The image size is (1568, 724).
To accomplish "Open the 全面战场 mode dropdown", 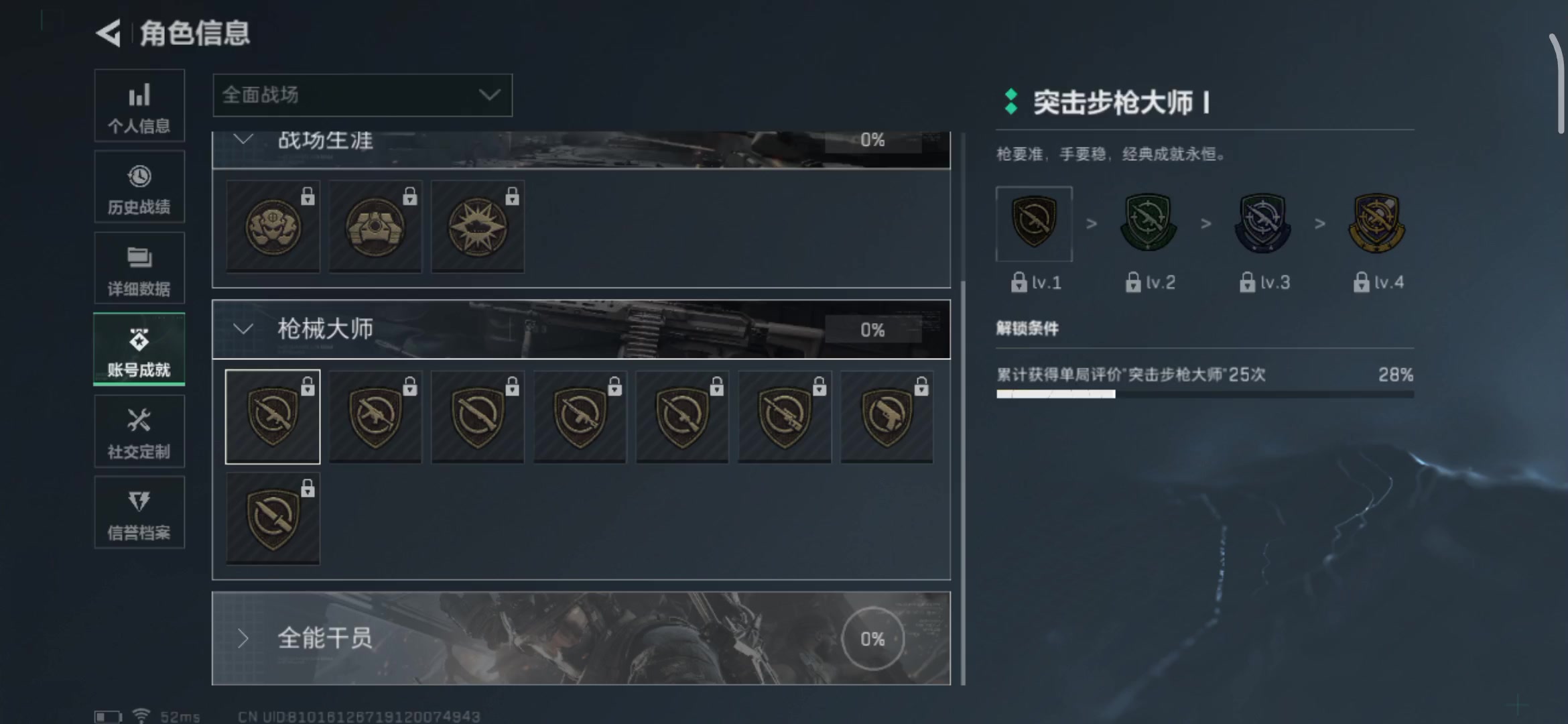I will [363, 95].
